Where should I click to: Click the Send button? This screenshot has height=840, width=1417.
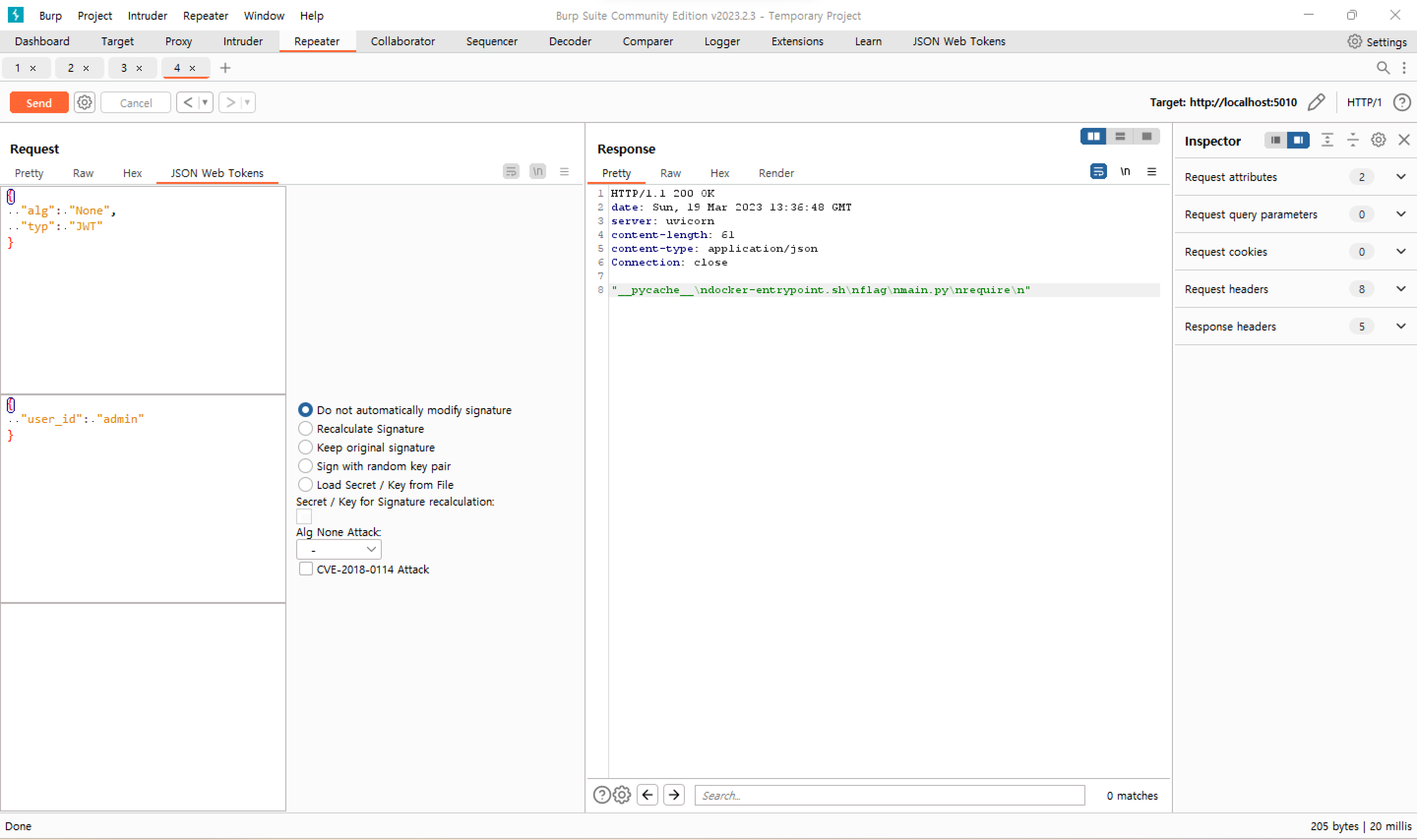coord(39,102)
